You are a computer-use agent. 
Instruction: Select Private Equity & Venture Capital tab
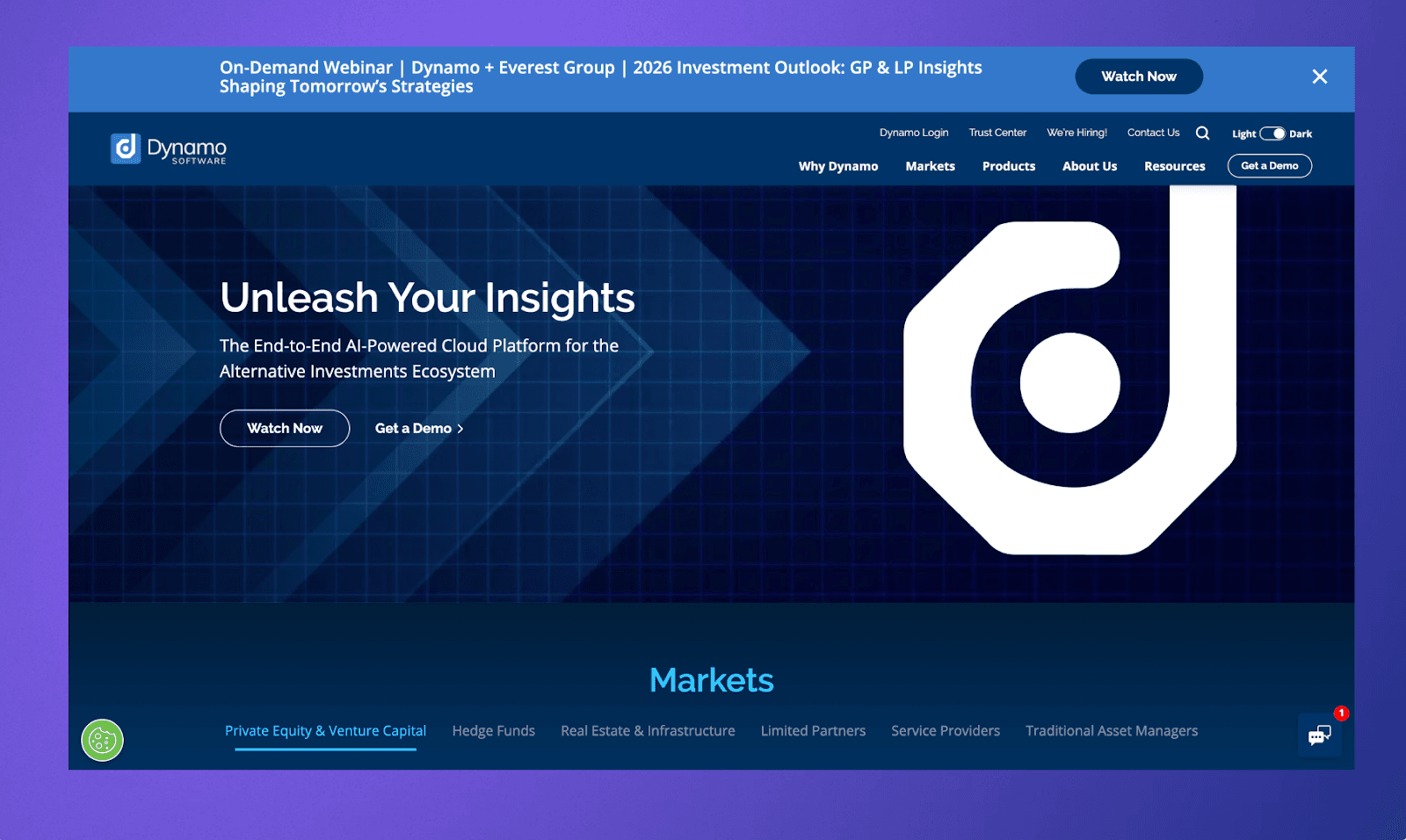pyautogui.click(x=325, y=731)
